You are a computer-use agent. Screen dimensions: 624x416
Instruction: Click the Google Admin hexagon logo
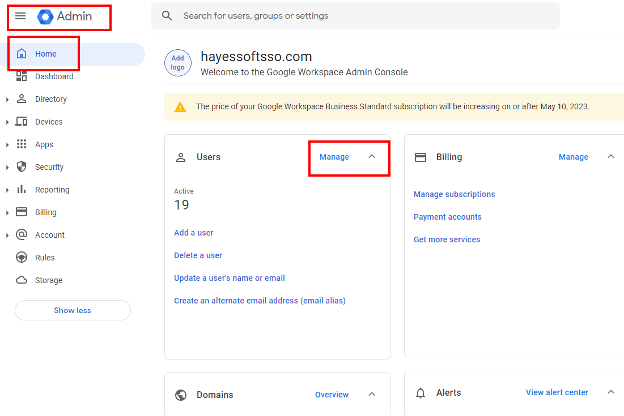click(45, 17)
